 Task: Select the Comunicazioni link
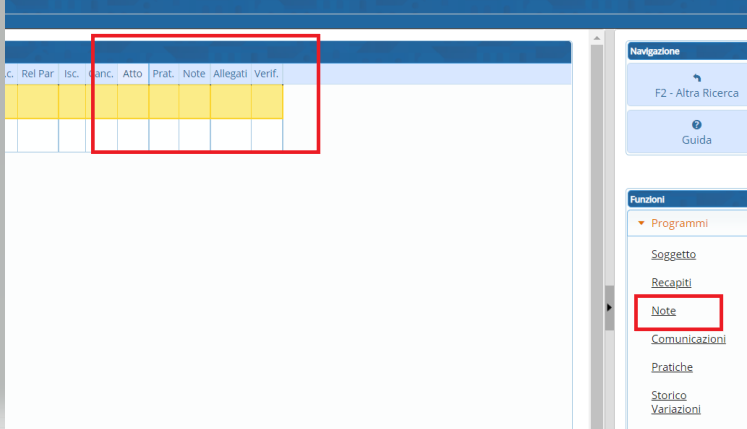688,339
